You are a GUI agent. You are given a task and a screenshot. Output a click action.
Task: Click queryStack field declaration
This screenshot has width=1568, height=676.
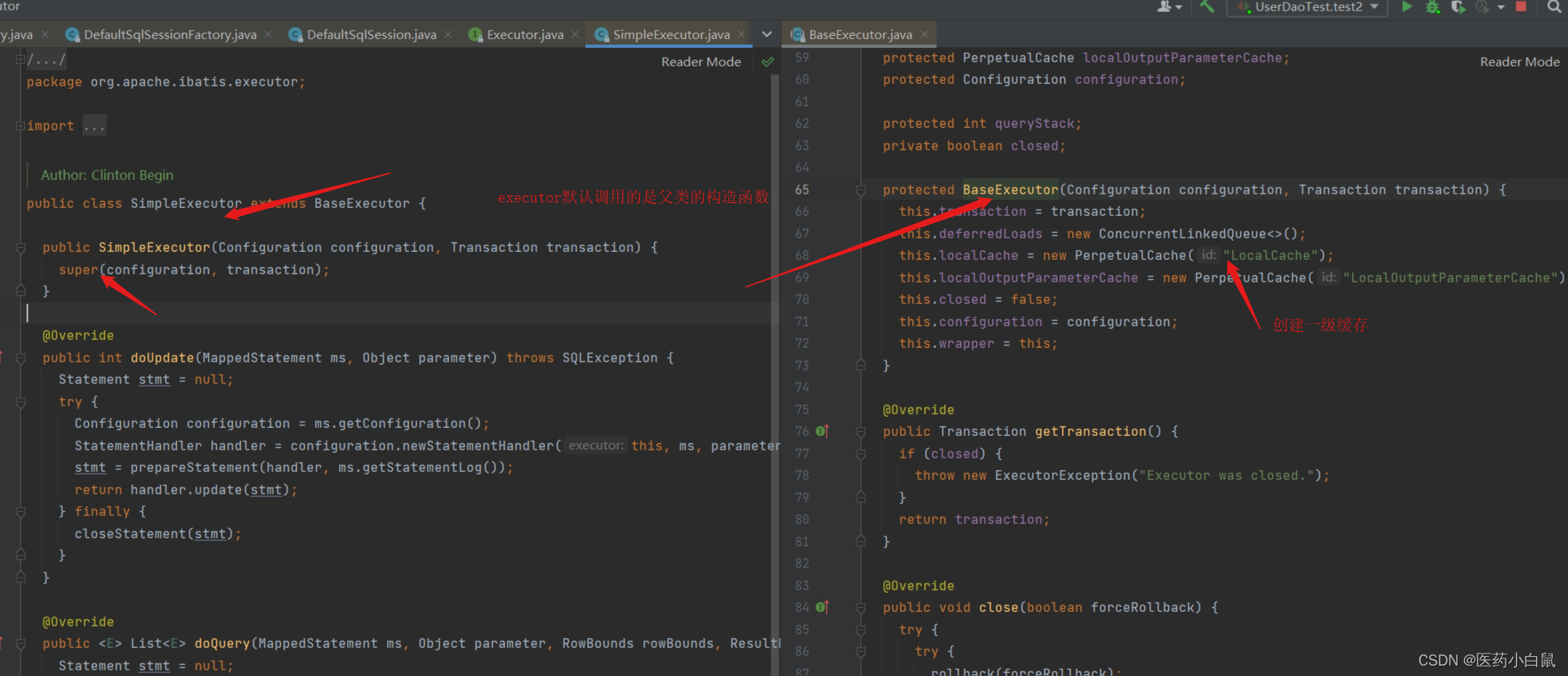(x=1034, y=123)
